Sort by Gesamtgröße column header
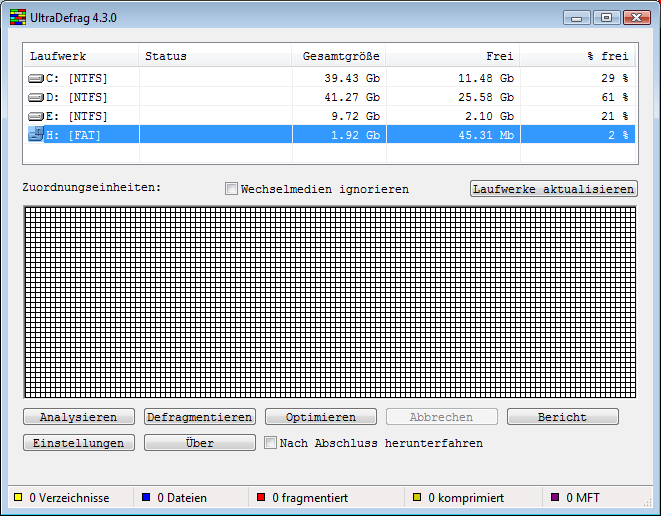Image resolution: width=661 pixels, height=516 pixels. [x=339, y=56]
